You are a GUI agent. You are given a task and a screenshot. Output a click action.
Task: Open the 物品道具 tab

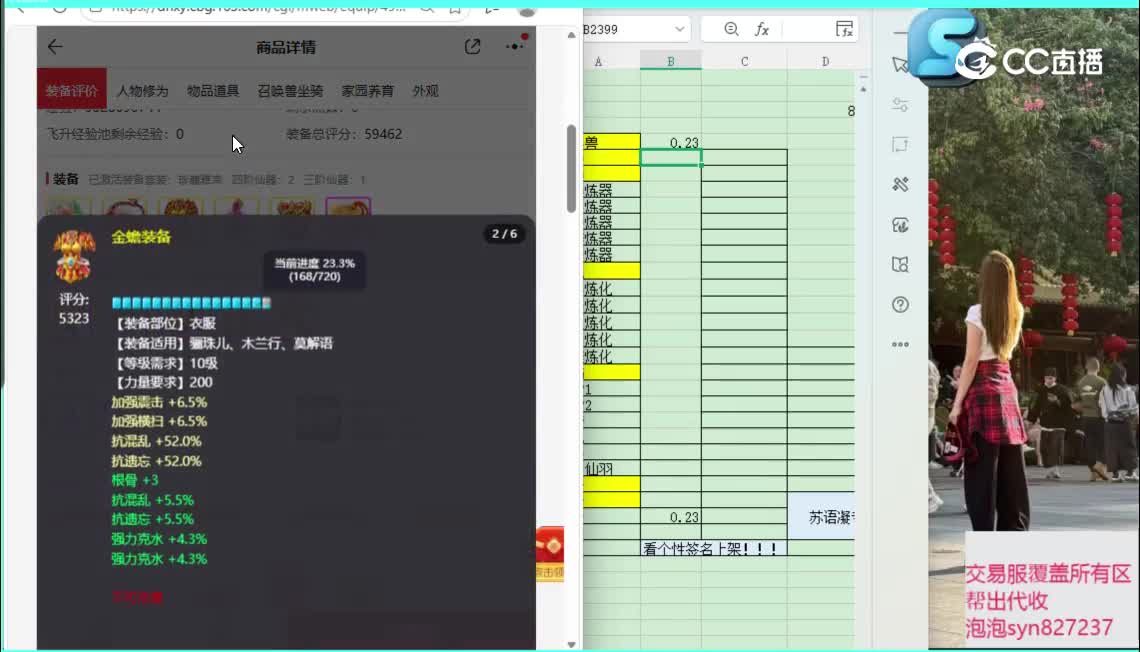point(212,91)
